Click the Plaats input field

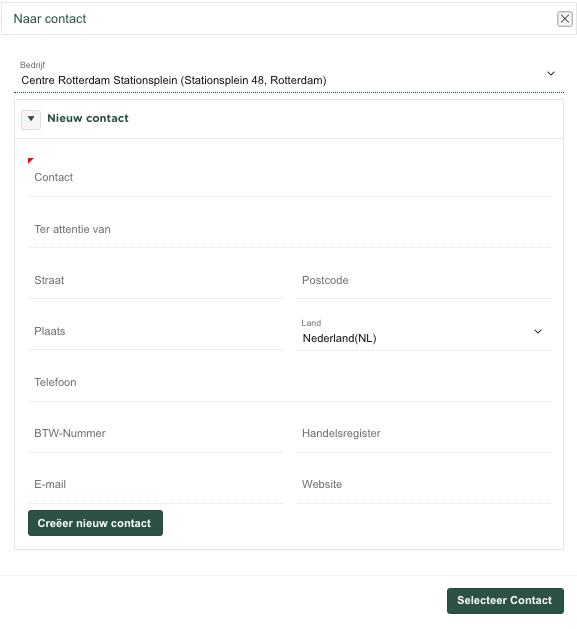(x=155, y=331)
